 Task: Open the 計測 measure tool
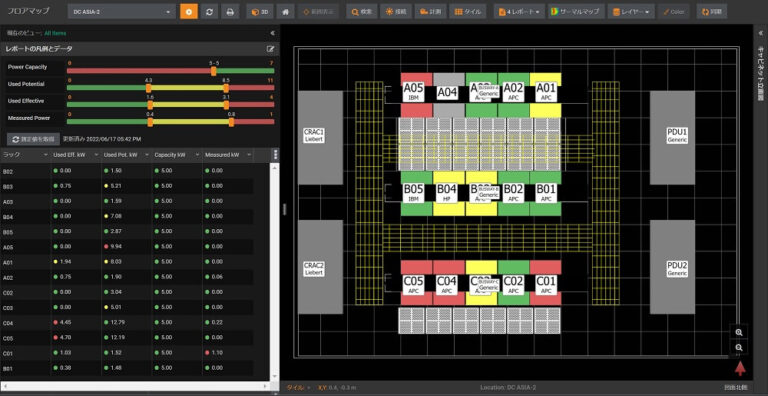[430, 11]
